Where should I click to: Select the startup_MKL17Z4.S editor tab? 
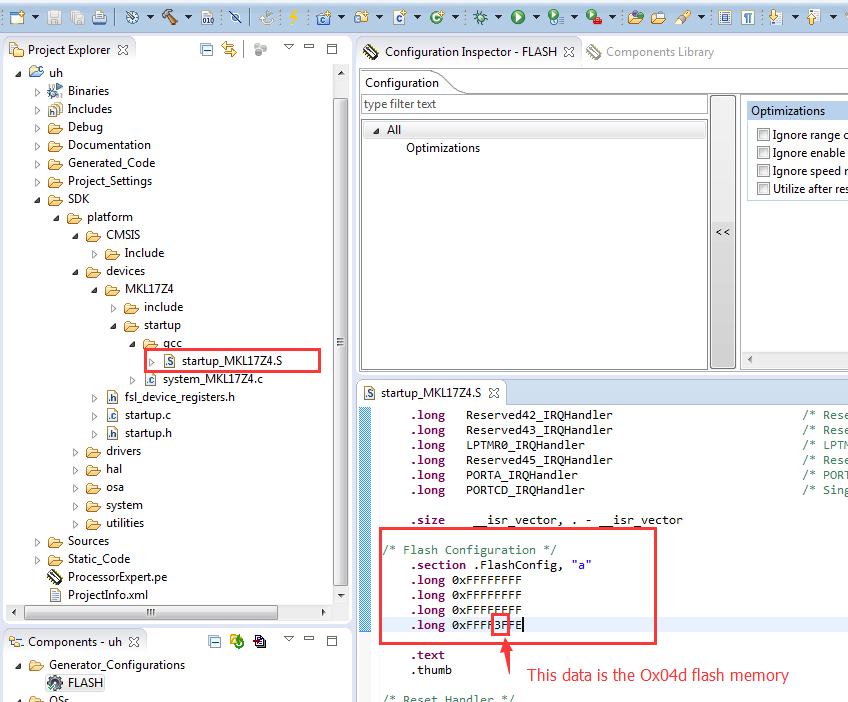point(430,393)
